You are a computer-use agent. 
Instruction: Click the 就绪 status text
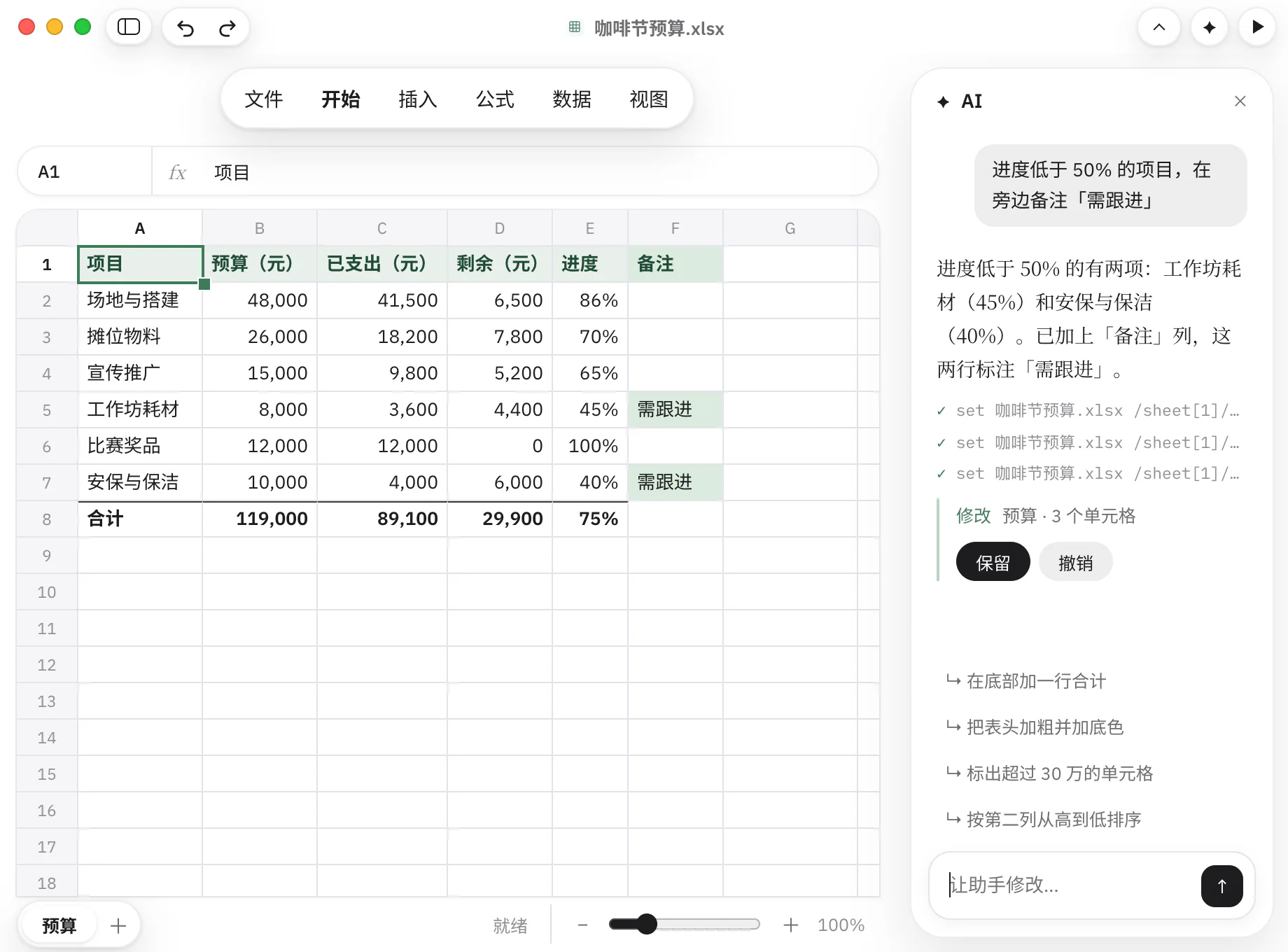[x=510, y=926]
